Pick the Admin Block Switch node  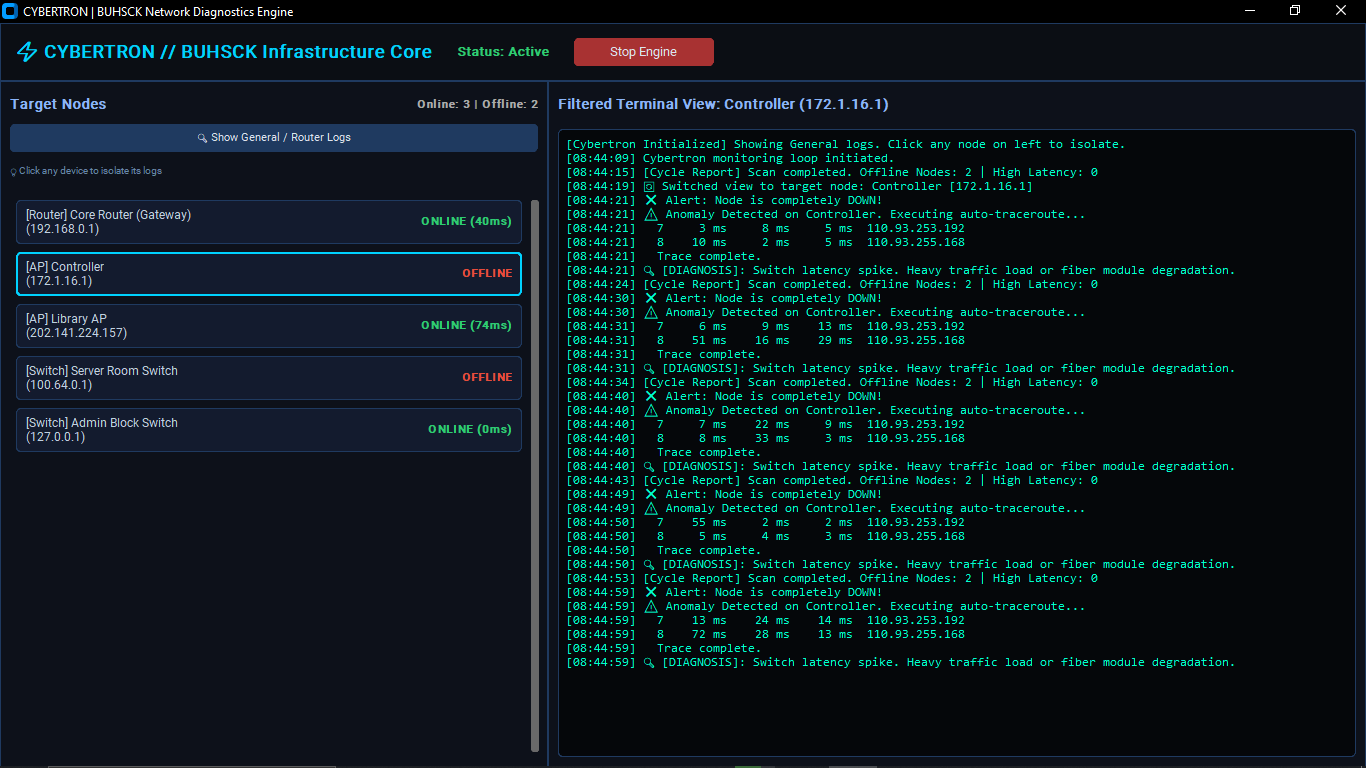pos(269,430)
